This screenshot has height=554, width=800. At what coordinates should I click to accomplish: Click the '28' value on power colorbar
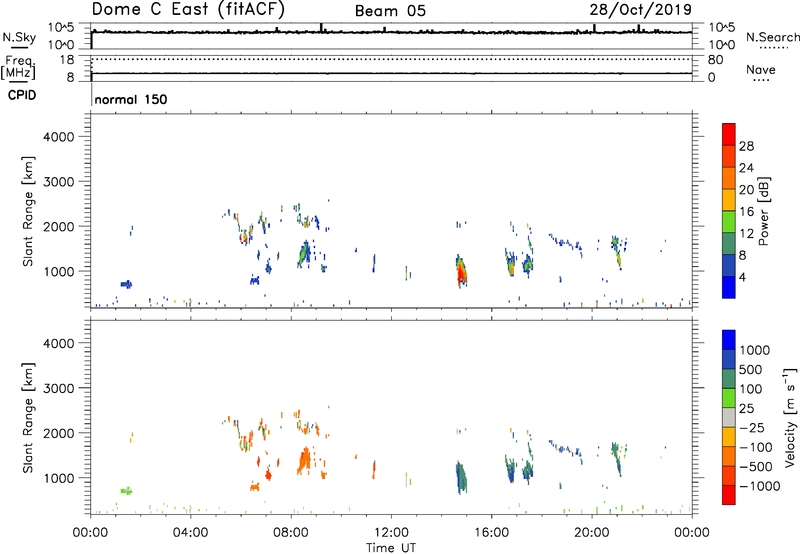coord(746,146)
